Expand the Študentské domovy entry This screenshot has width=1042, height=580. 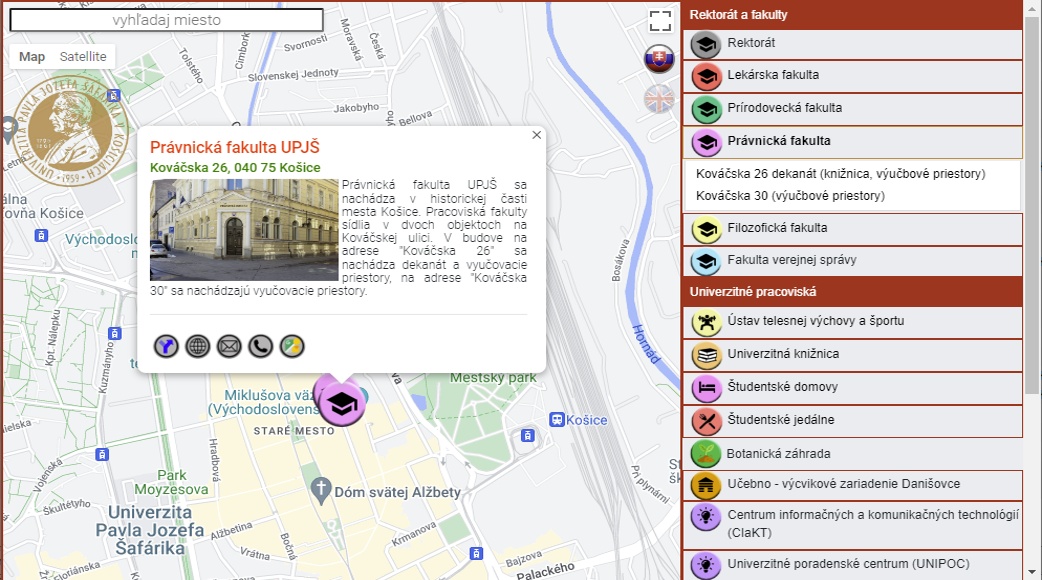pos(853,388)
